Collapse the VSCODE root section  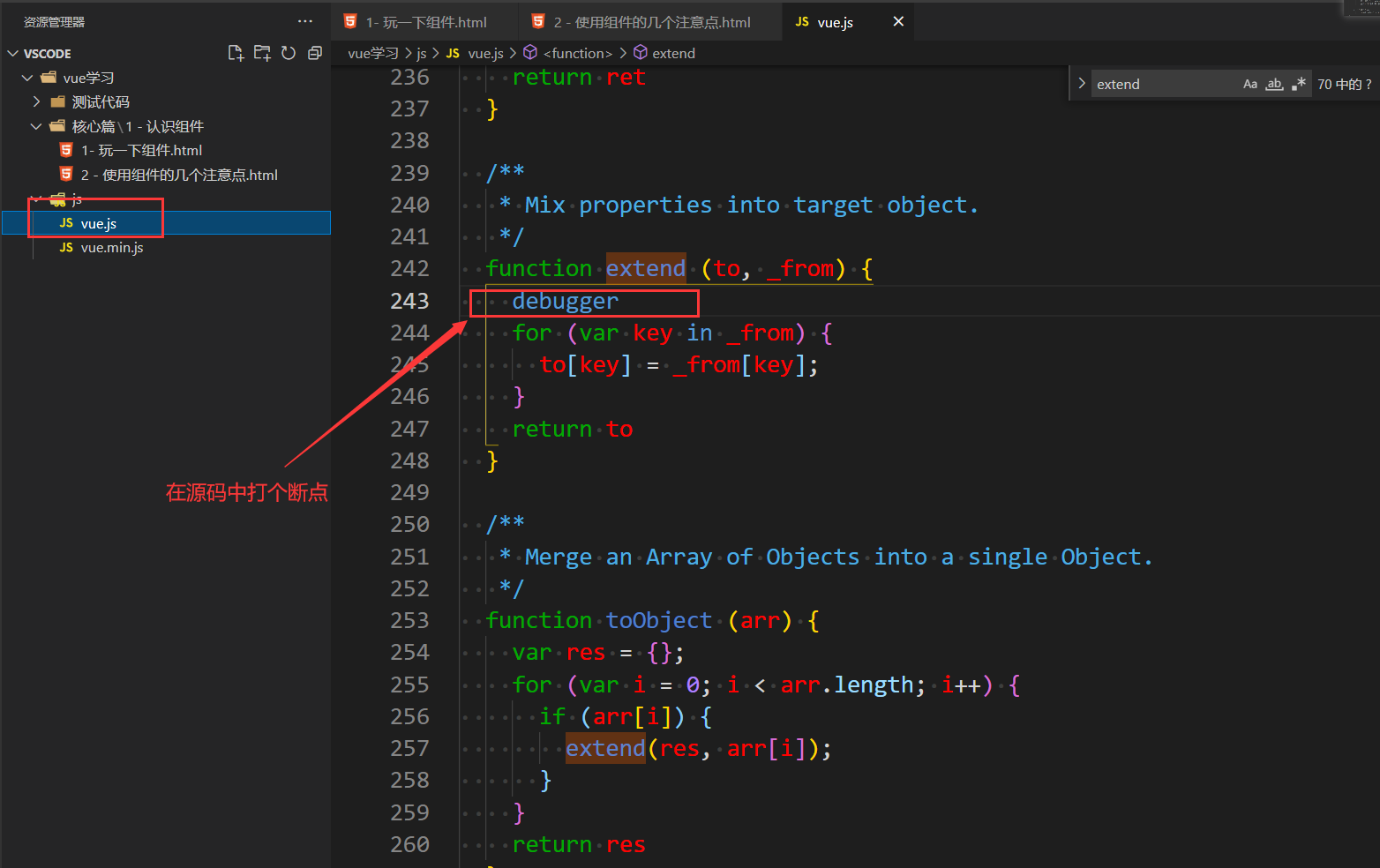(13, 54)
